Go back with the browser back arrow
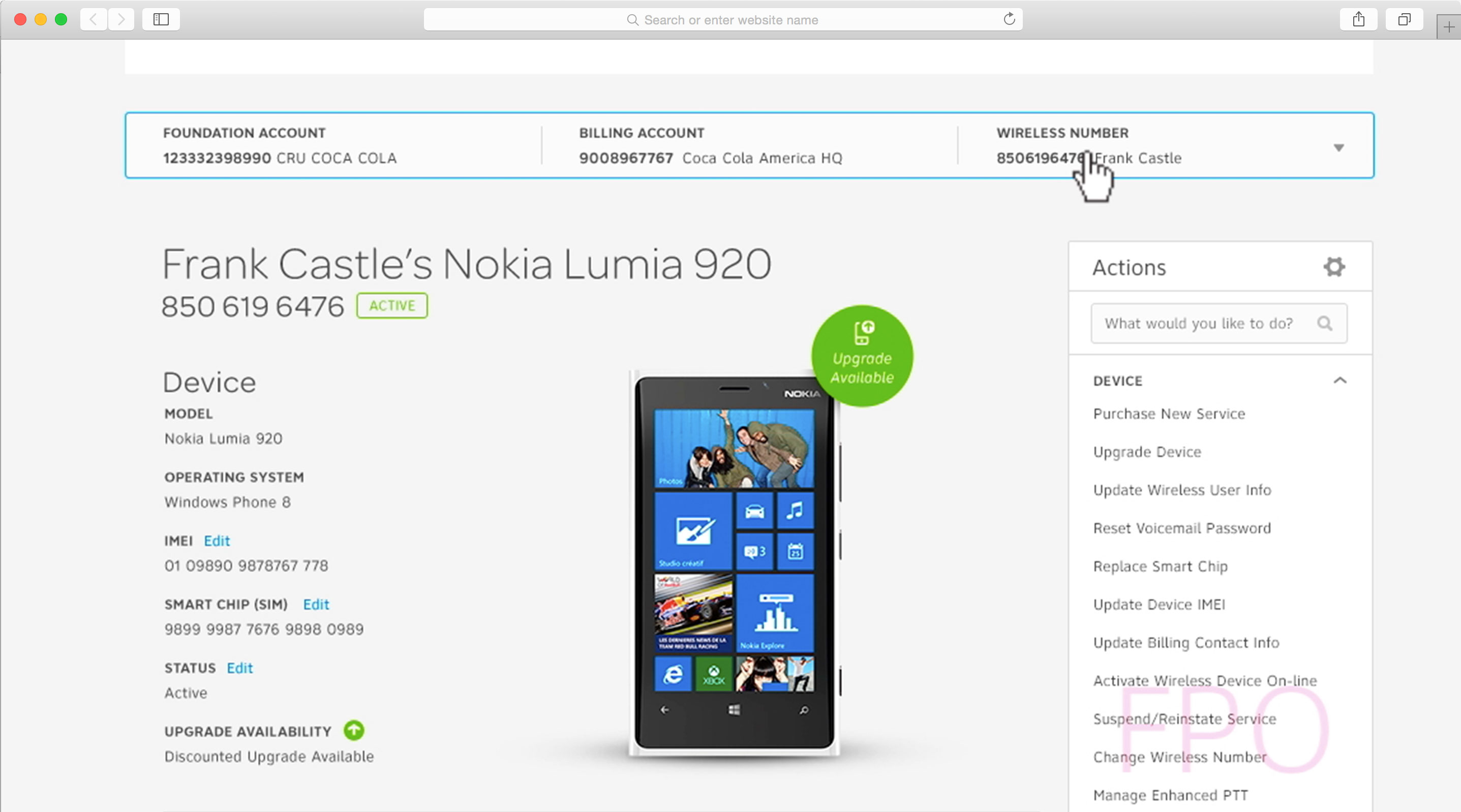The height and width of the screenshot is (812, 1461). 94,19
